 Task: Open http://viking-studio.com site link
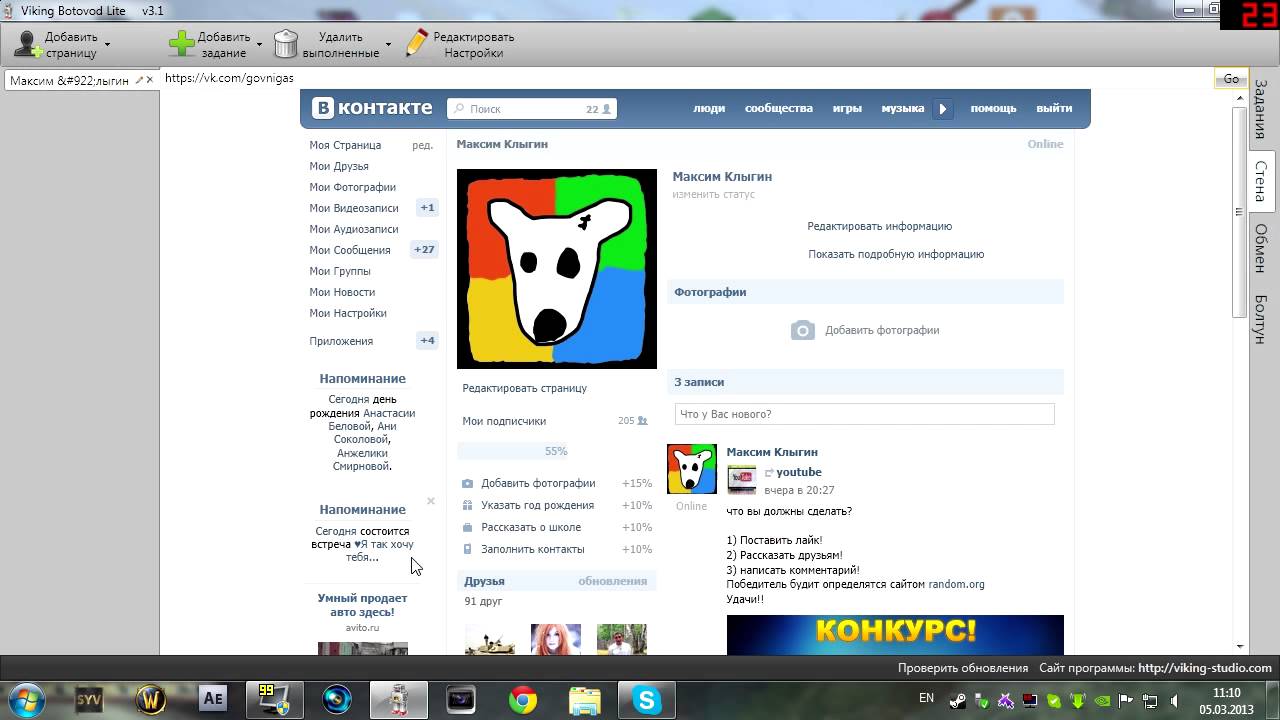point(1205,668)
